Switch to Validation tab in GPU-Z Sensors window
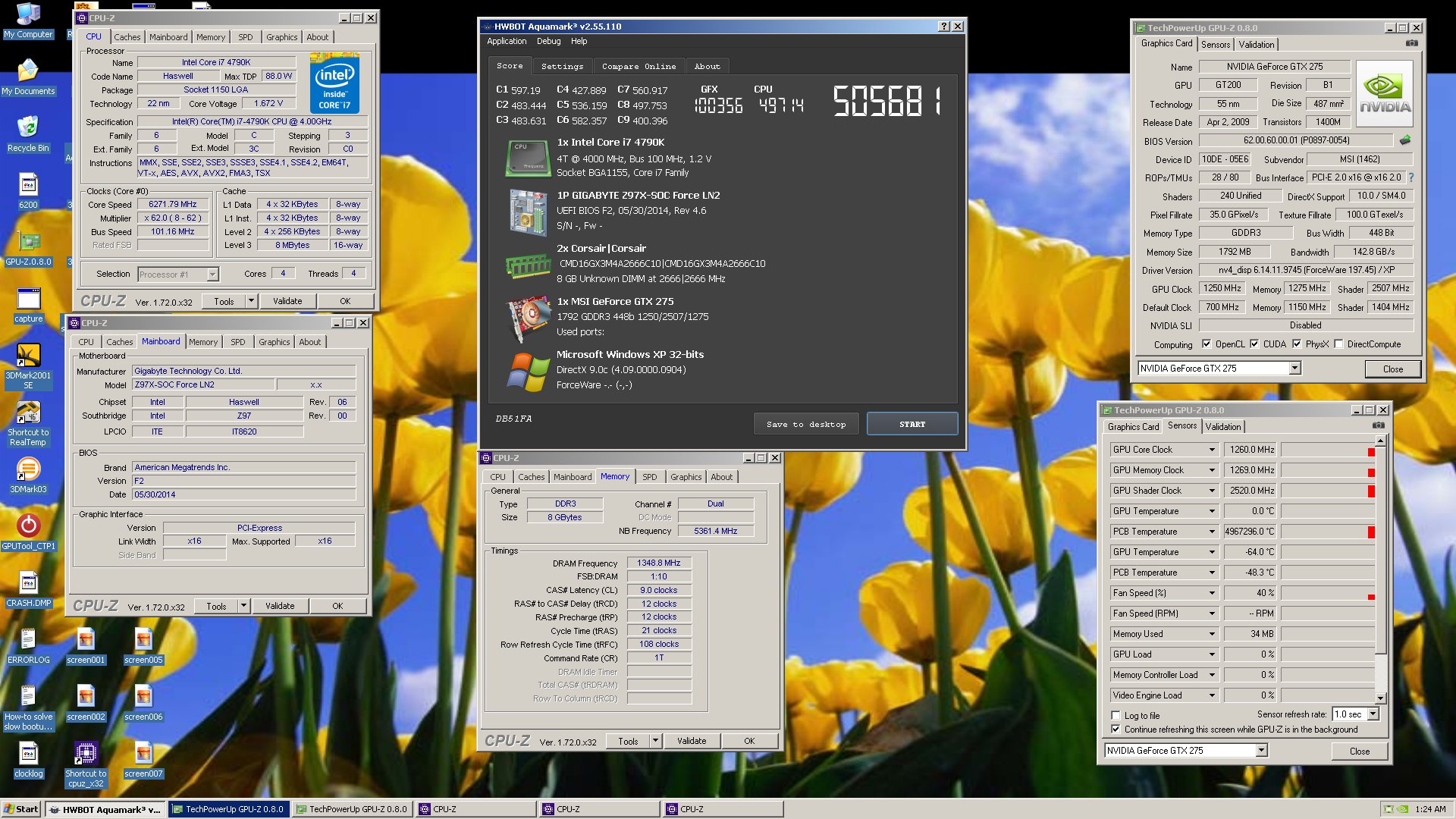 (1223, 427)
